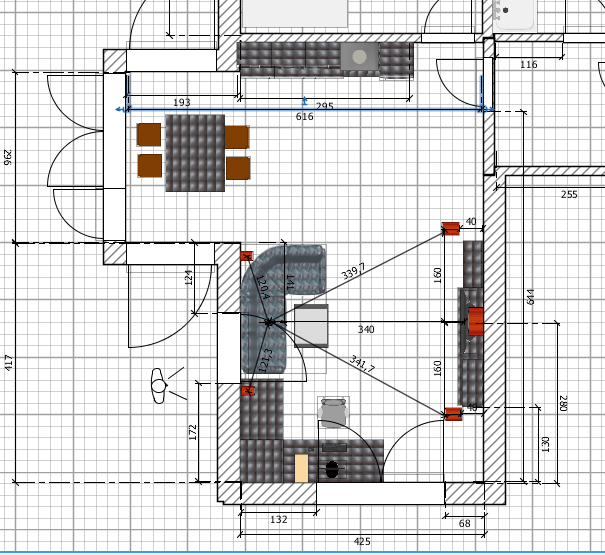Click the 339.7 diagonal dimension label

352,270
